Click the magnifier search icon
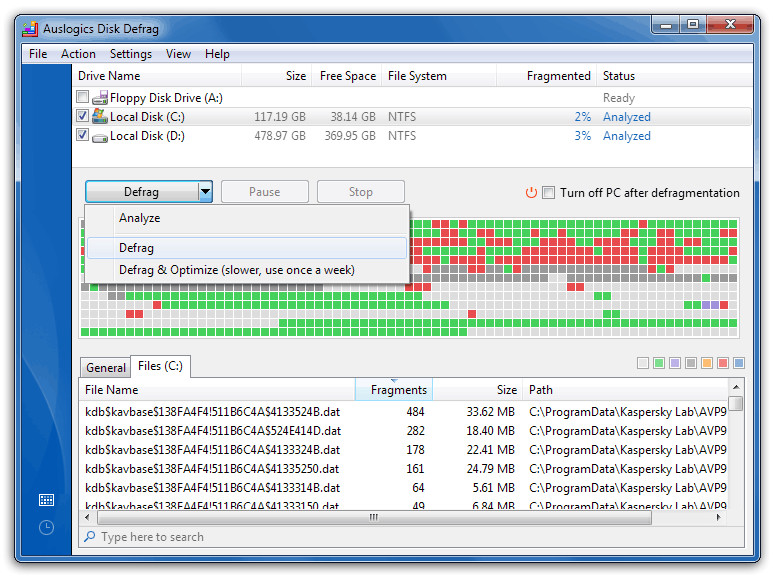 point(89,536)
